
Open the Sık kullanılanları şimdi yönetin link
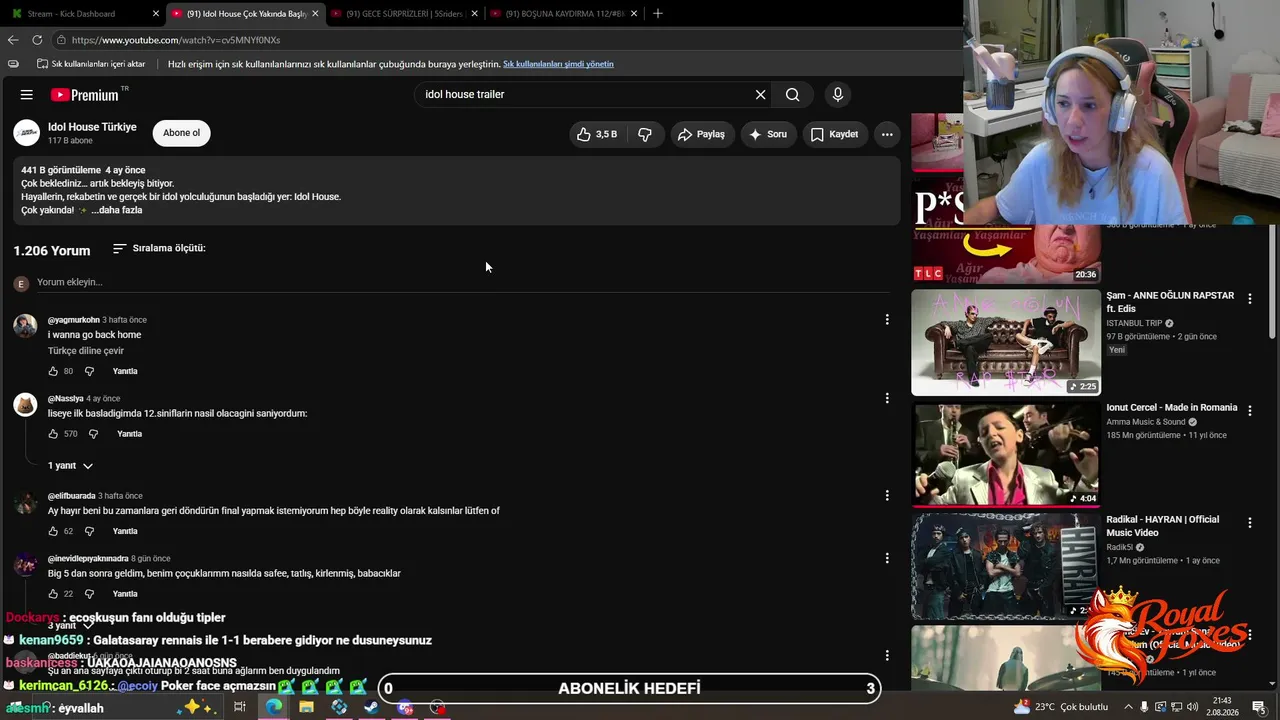click(558, 64)
